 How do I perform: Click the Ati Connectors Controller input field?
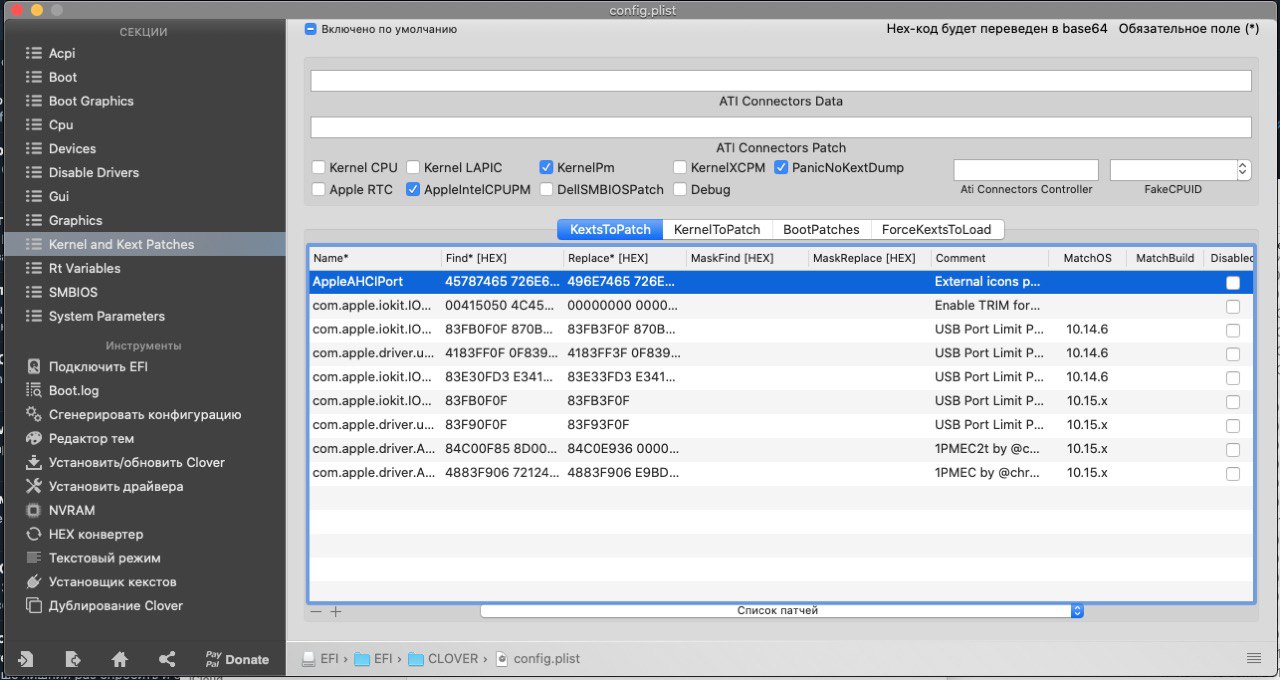pyautogui.click(x=1026, y=170)
